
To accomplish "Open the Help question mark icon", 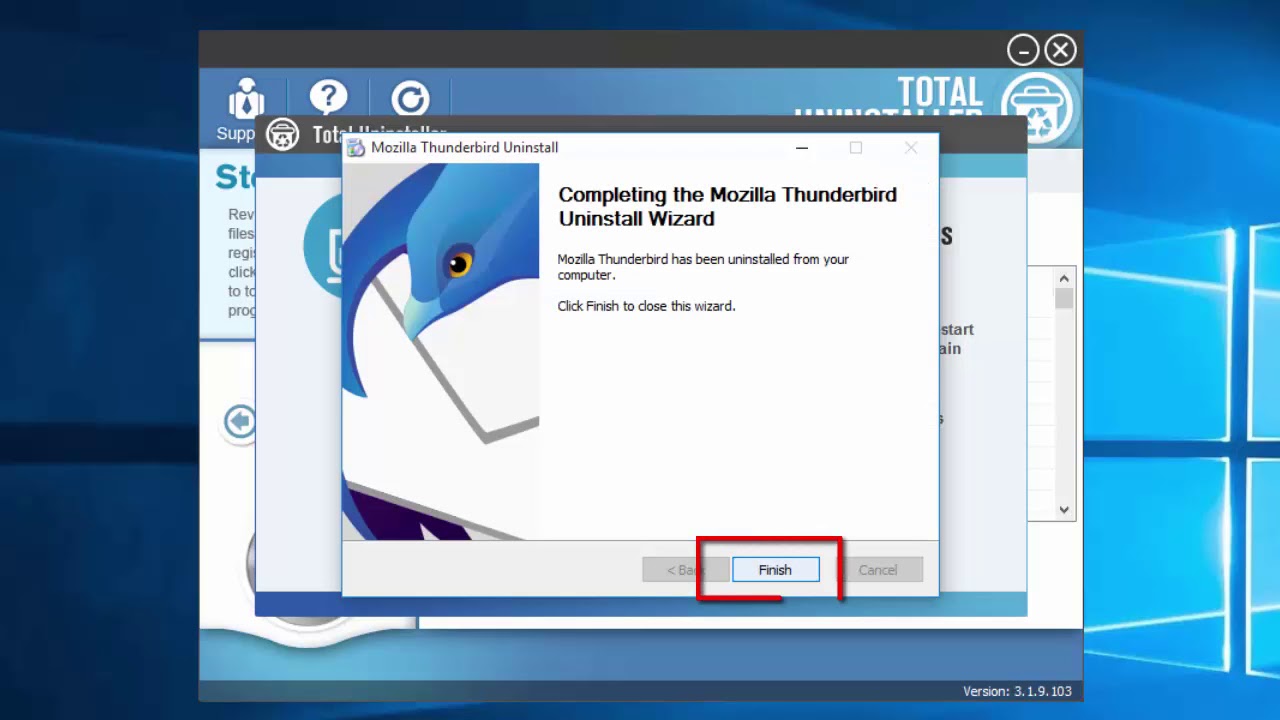I will pos(328,99).
